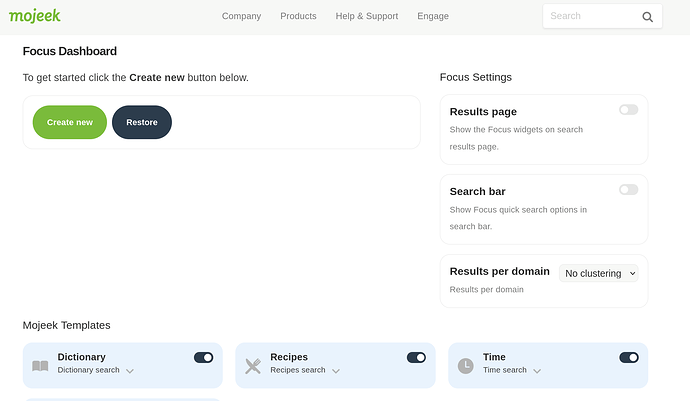Click the Restore button
This screenshot has width=690, height=401.
click(142, 122)
